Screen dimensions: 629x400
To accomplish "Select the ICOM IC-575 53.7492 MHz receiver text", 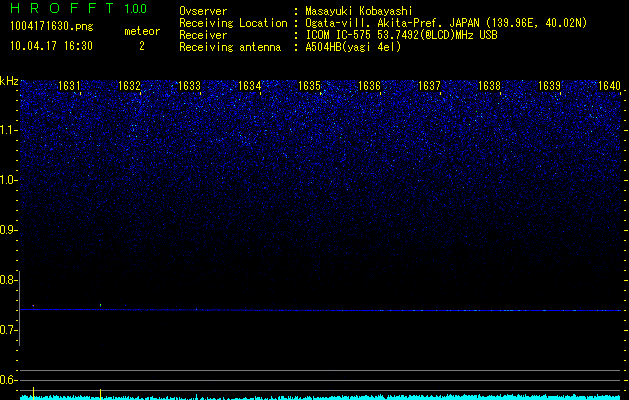I will (401, 35).
